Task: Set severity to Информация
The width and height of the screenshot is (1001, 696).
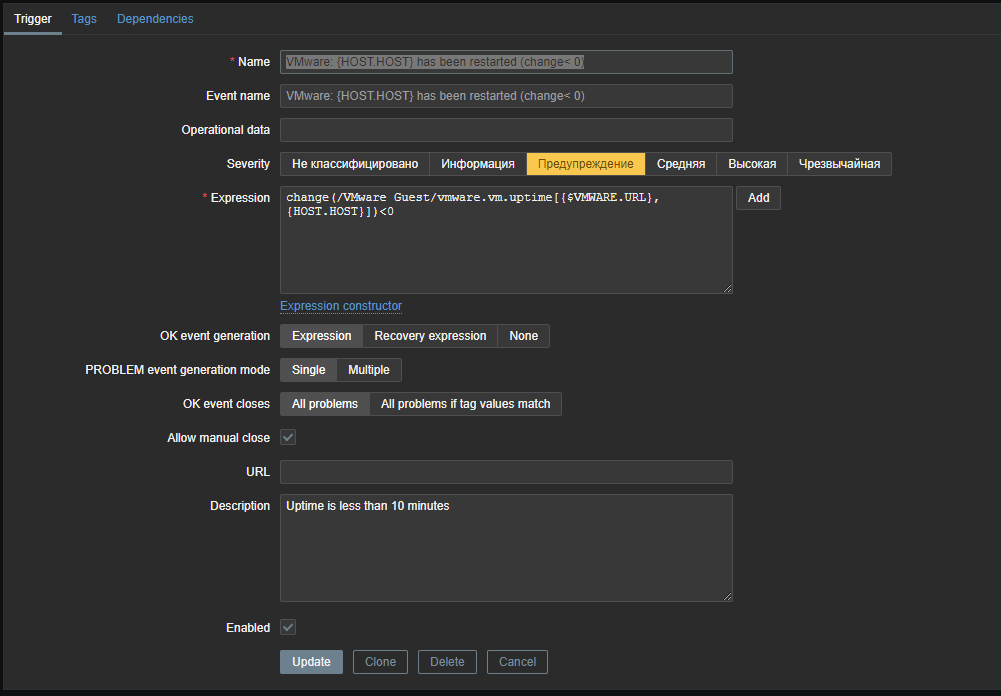Action: pos(478,164)
